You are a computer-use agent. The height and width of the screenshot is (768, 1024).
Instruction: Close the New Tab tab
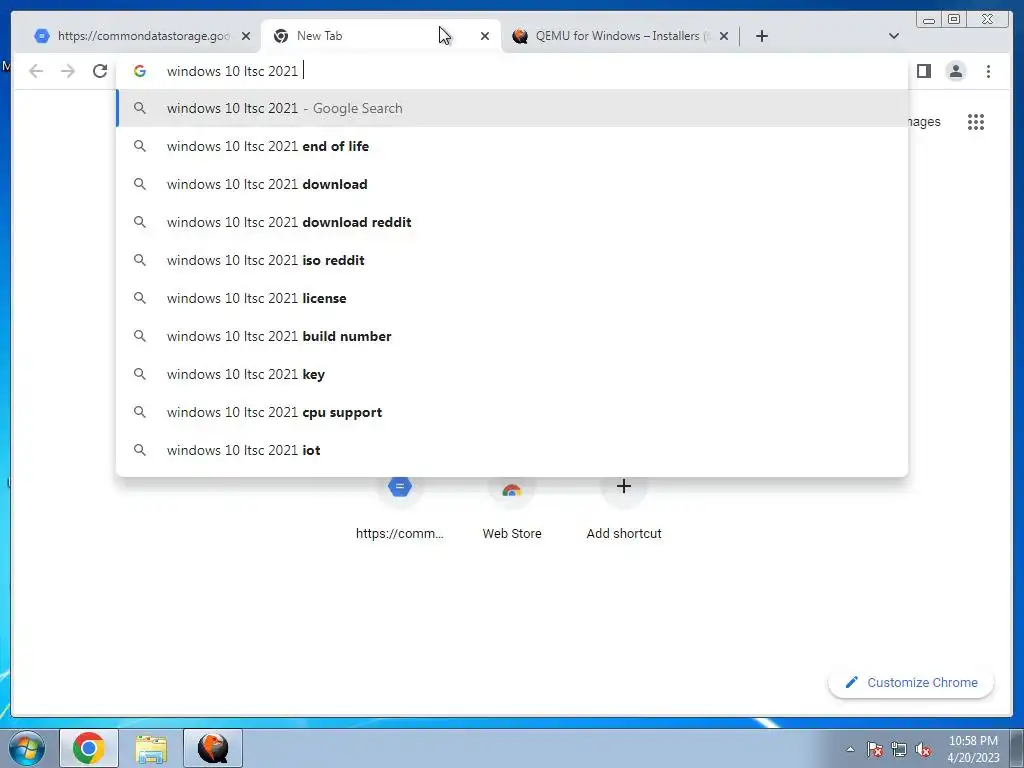[x=485, y=36]
